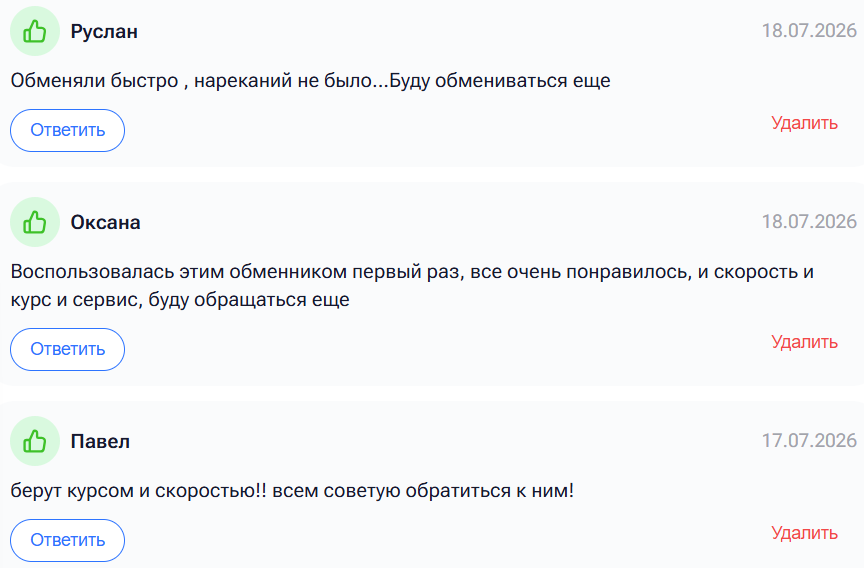Screen dimensions: 864x568
Task: Reply to Оксана's review with Ответить
Action: pos(67,349)
